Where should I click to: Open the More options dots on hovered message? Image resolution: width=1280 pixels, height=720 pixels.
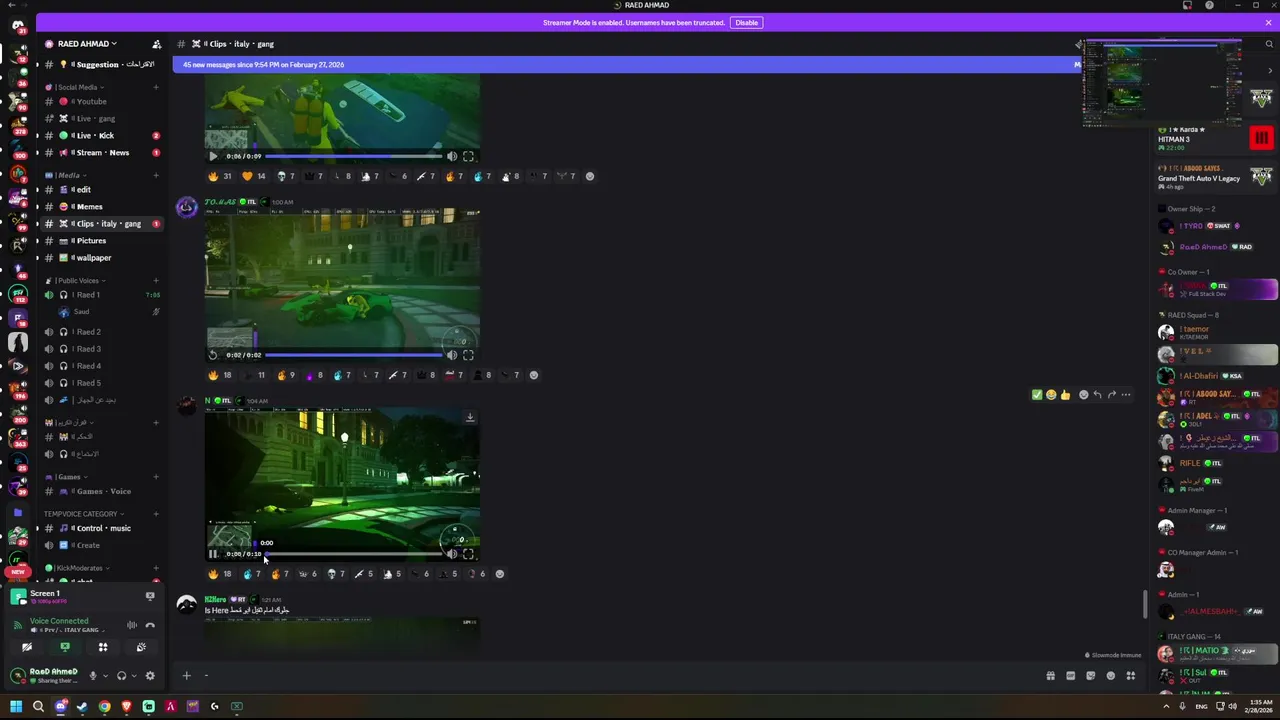pos(1126,395)
